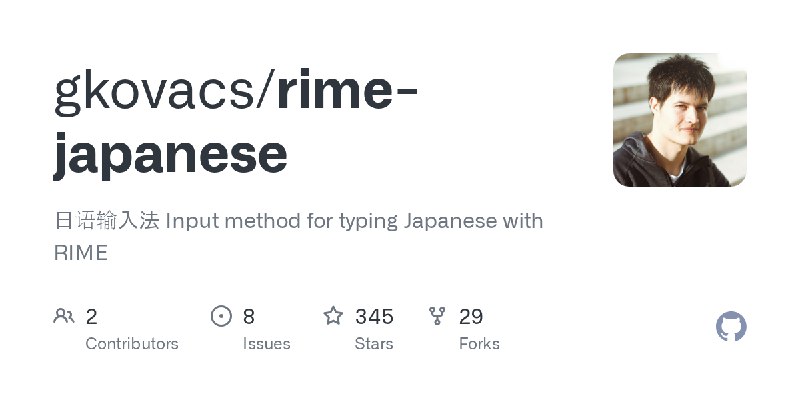Select the Contributors label
The image size is (800, 400).
tap(132, 344)
